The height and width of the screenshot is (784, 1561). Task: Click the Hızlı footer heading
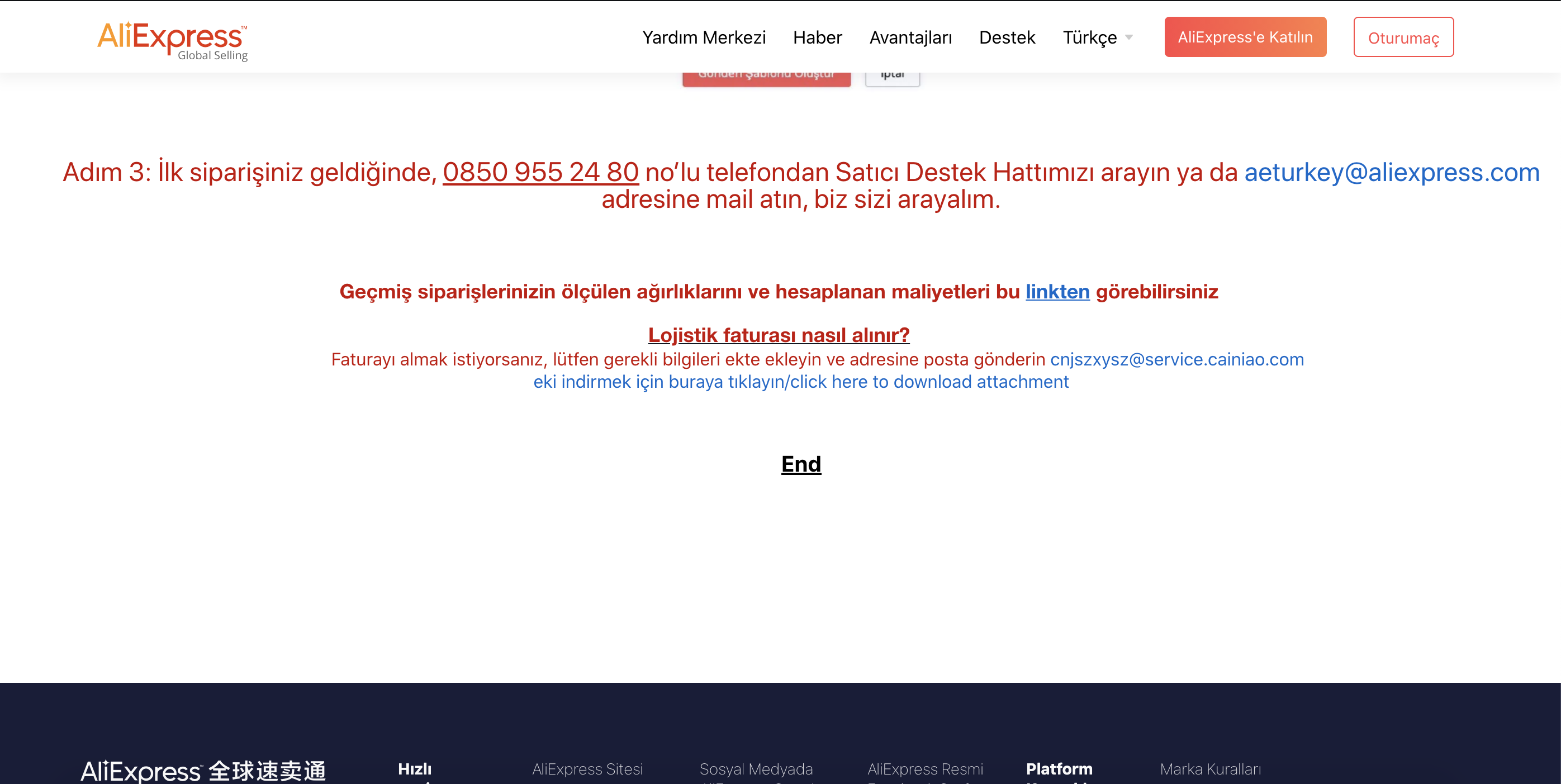tap(415, 769)
